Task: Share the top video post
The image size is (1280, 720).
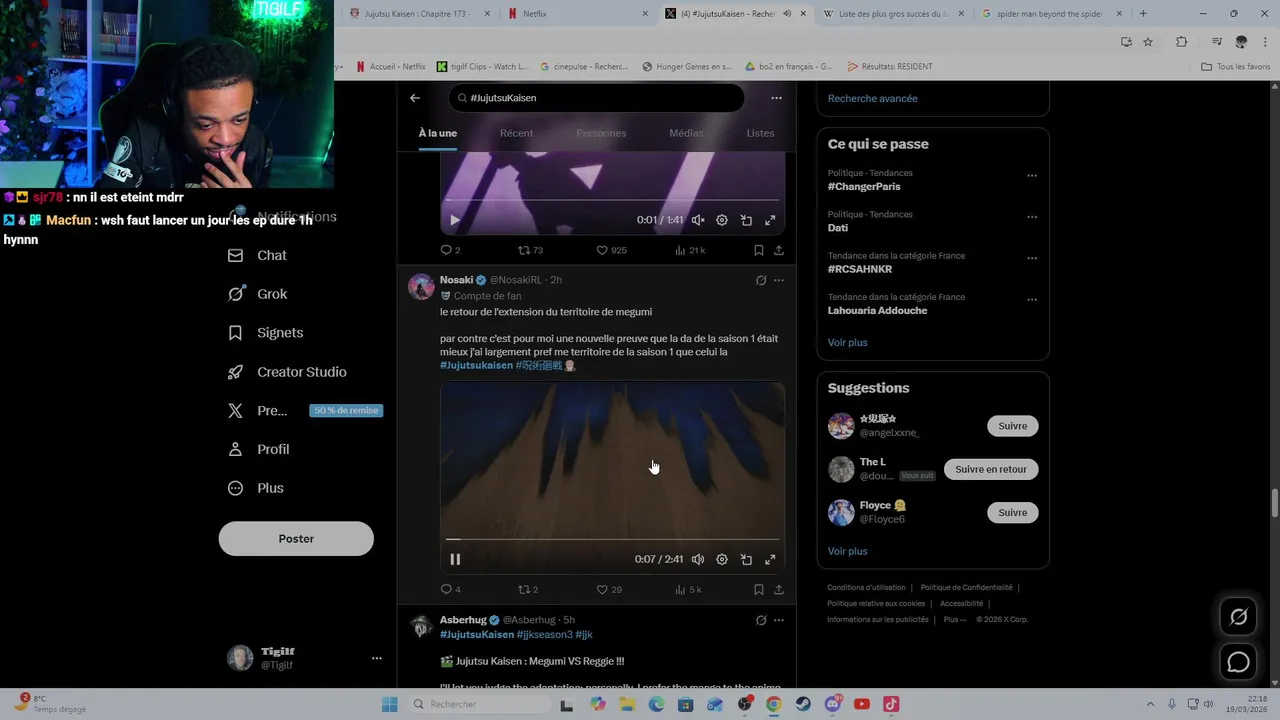Action: point(779,250)
